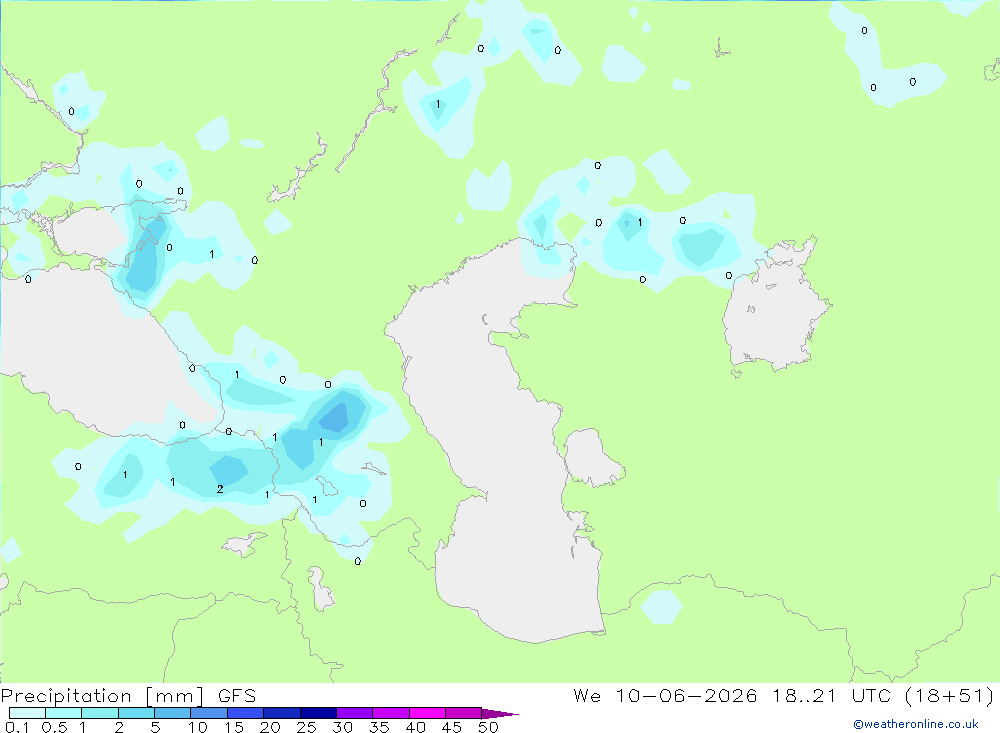Open the weatheronline.co.uk copyright link

tap(916, 724)
